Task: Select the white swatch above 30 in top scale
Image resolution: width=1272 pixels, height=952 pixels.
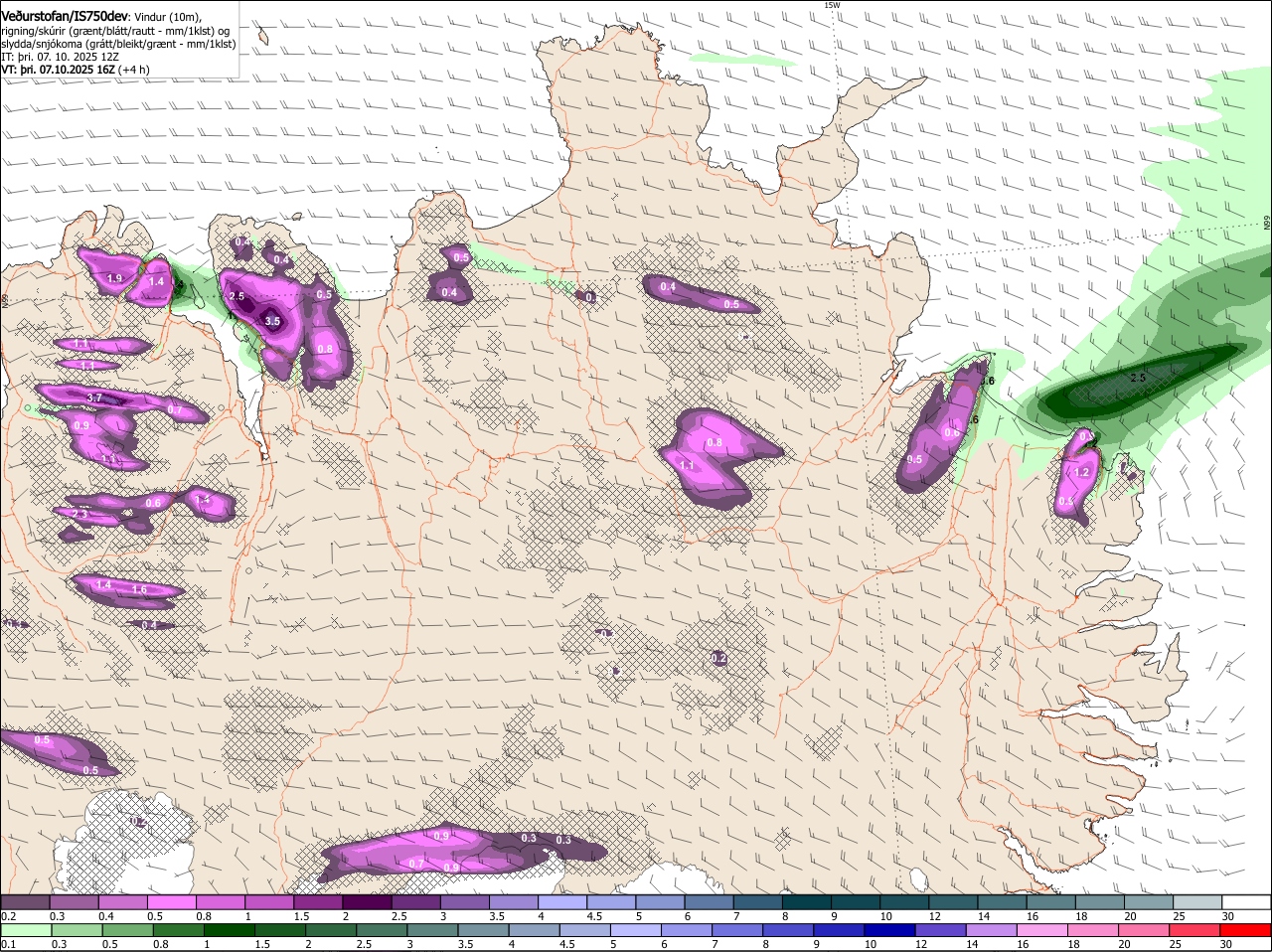Action: click(1247, 901)
